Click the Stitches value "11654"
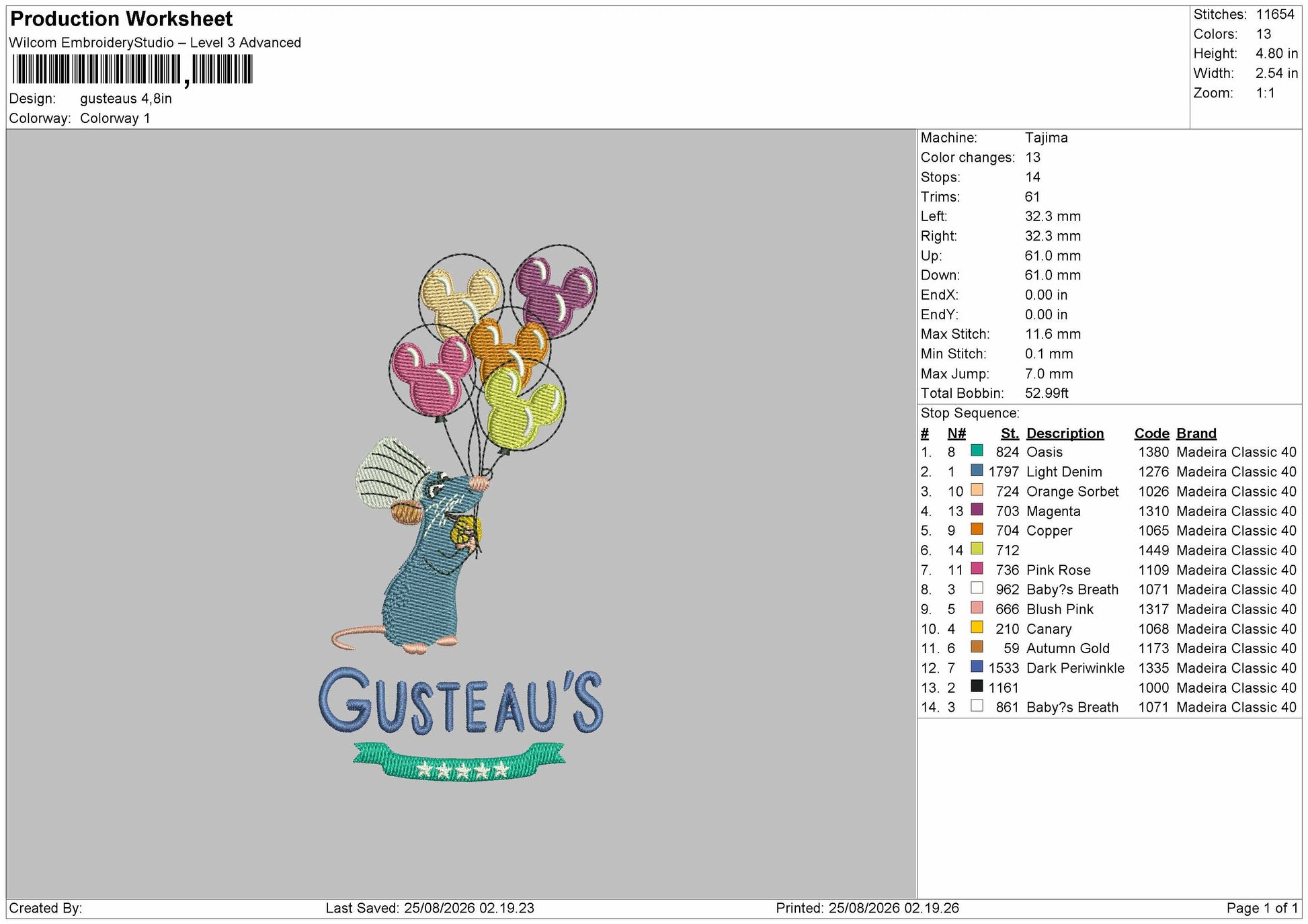1308x924 pixels. (x=1275, y=14)
